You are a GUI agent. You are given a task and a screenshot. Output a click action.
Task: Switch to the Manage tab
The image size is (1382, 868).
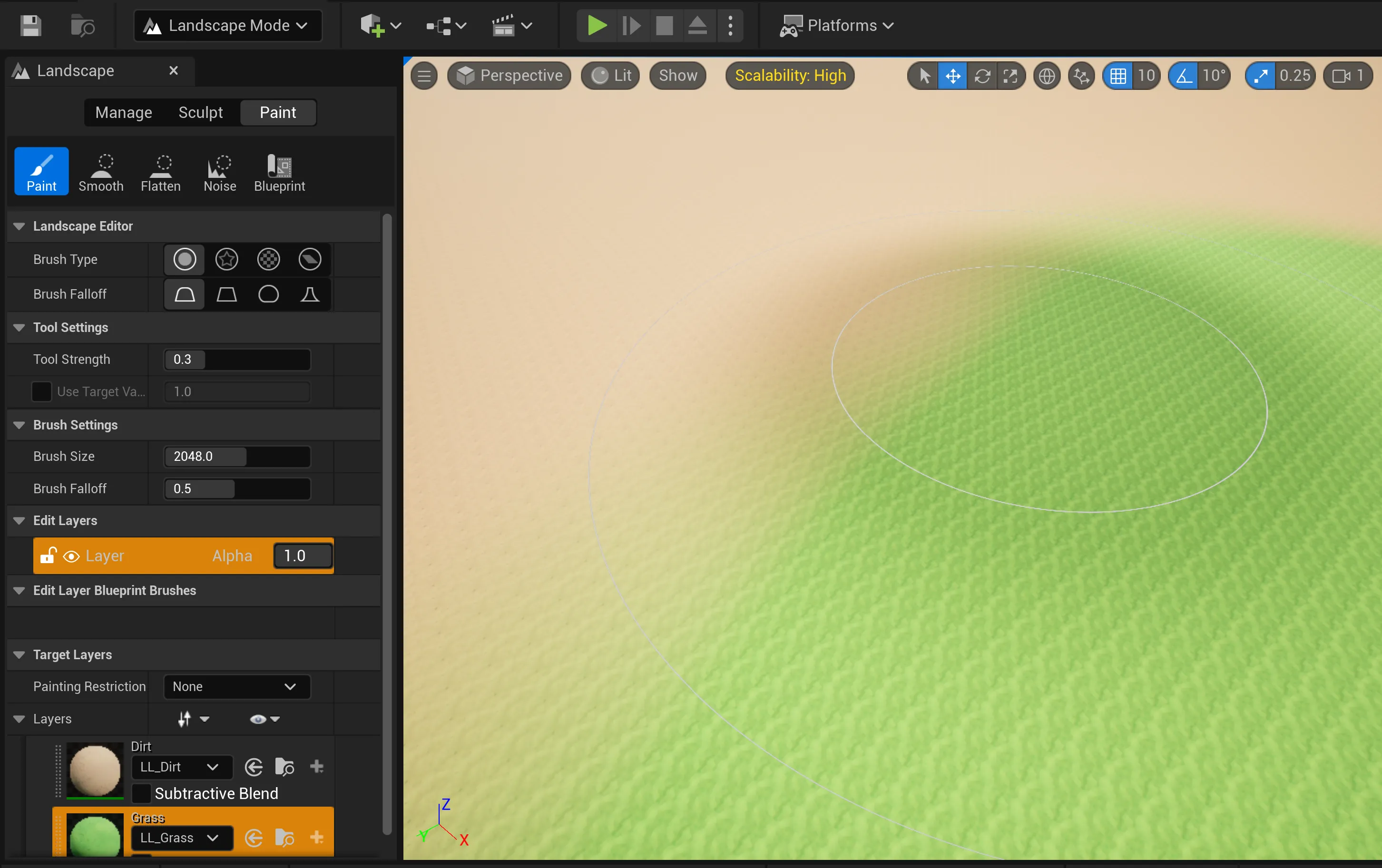(x=123, y=112)
